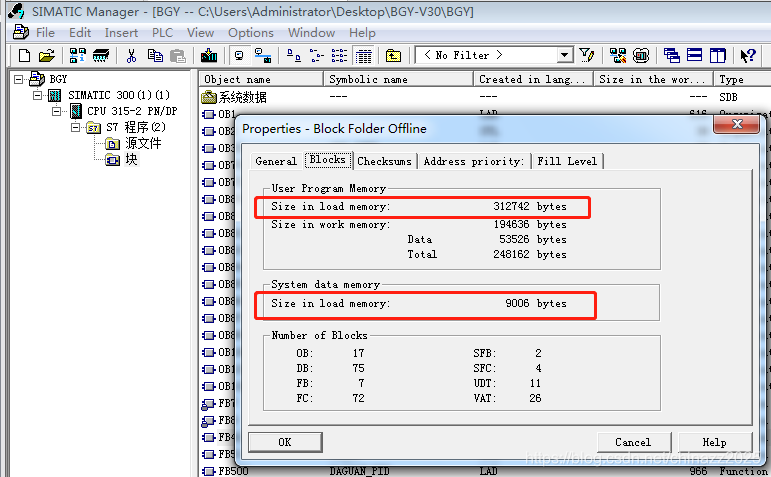Viewport: 771px width, 477px height.
Task: Click the Copy icon in toolbar
Action: point(155,56)
